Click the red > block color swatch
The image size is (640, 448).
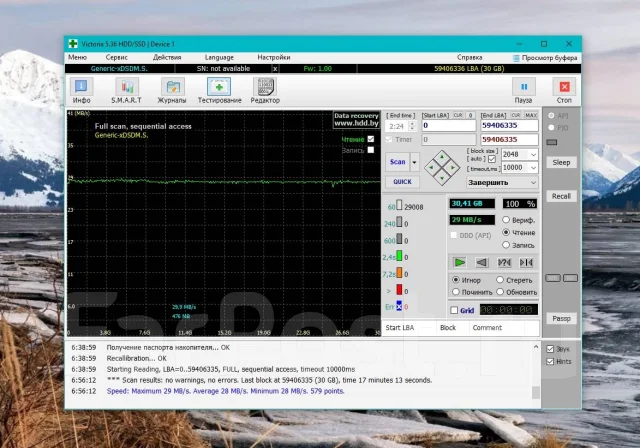pyautogui.click(x=399, y=290)
